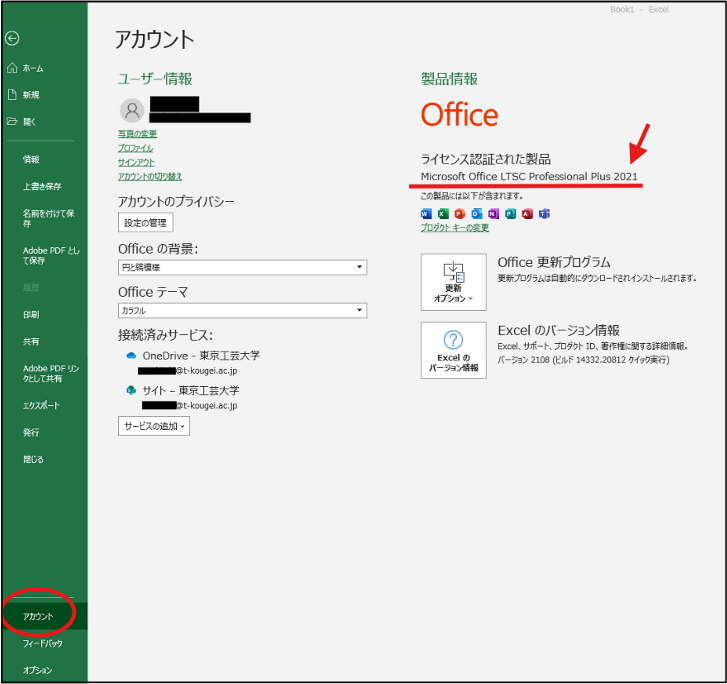The width and height of the screenshot is (727, 684).
Task: Click the Word app icon
Action: [426, 214]
